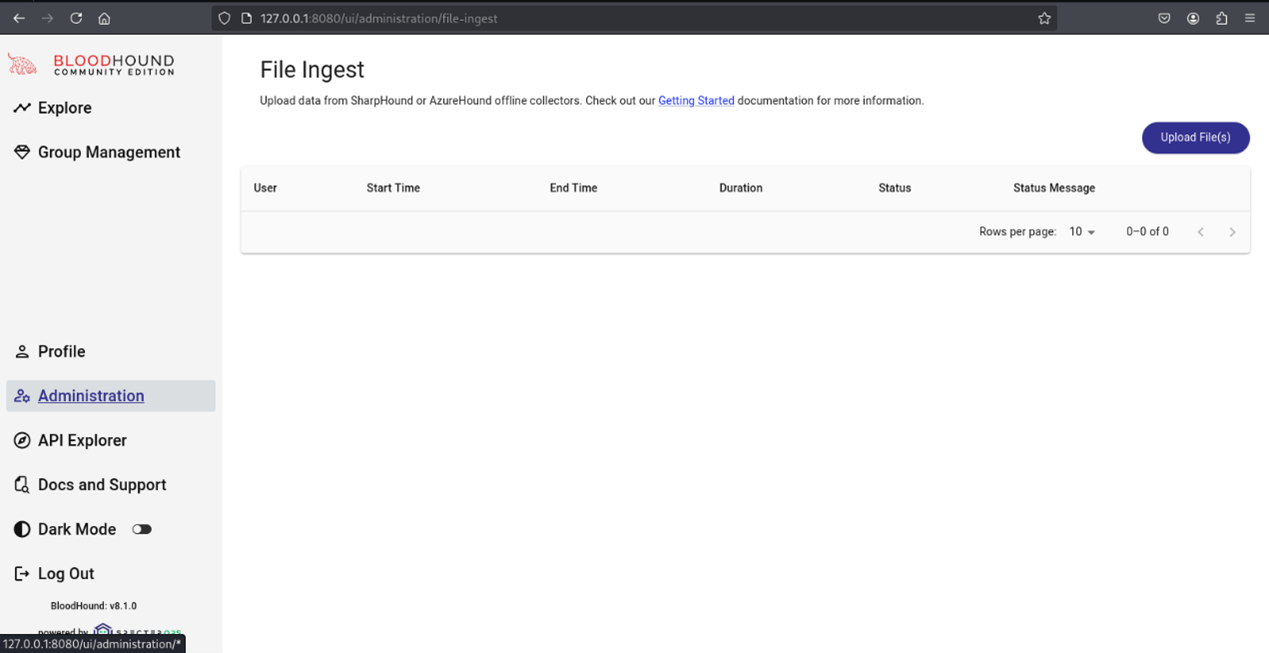Click the Log Out icon

click(x=22, y=574)
